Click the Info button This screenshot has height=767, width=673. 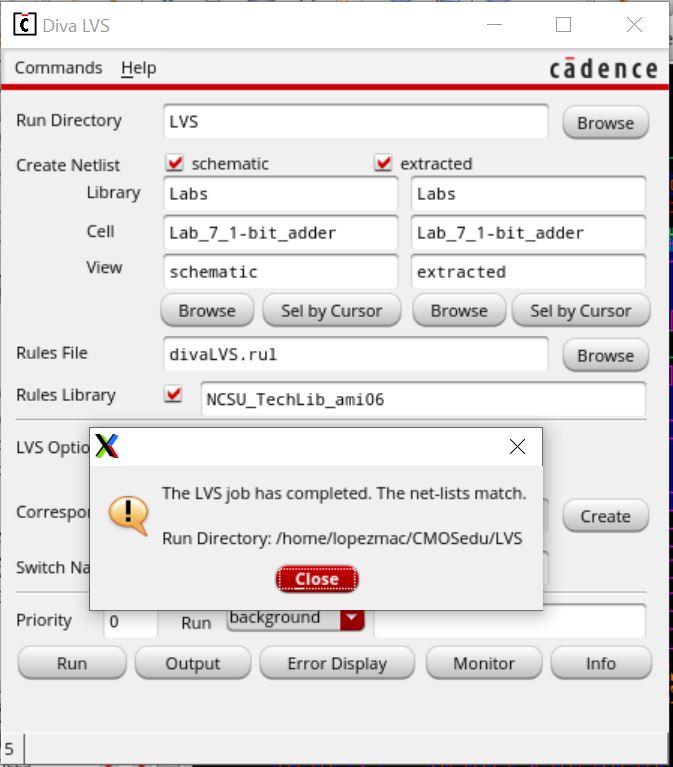601,663
